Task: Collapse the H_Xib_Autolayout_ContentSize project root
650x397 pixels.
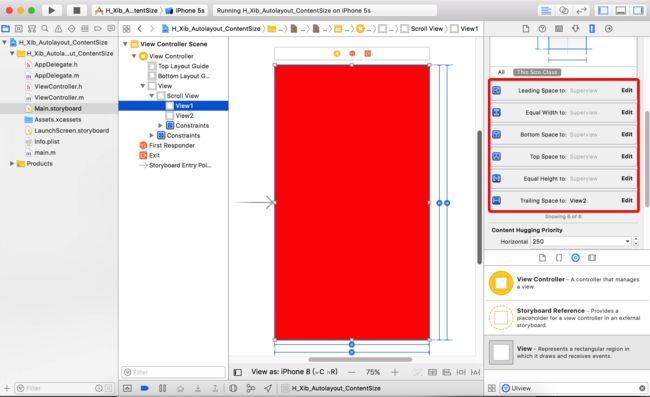Action: (x=5, y=42)
